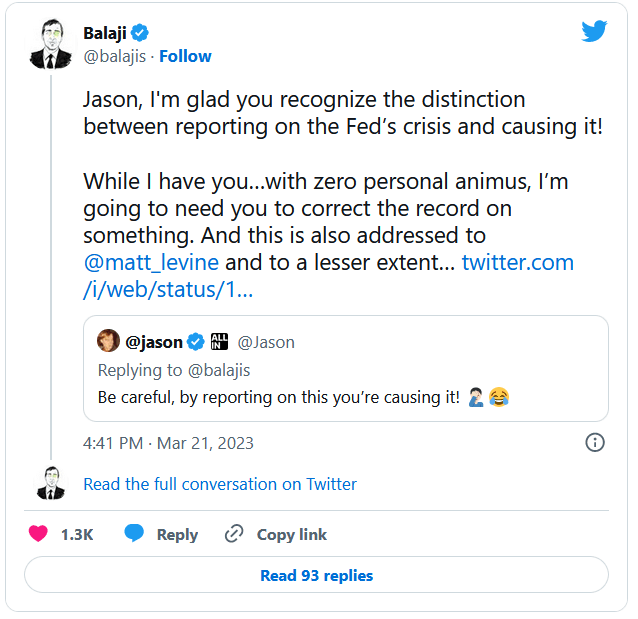638x619 pixels.
Task: Follow the @balajis account
Action: click(185, 56)
